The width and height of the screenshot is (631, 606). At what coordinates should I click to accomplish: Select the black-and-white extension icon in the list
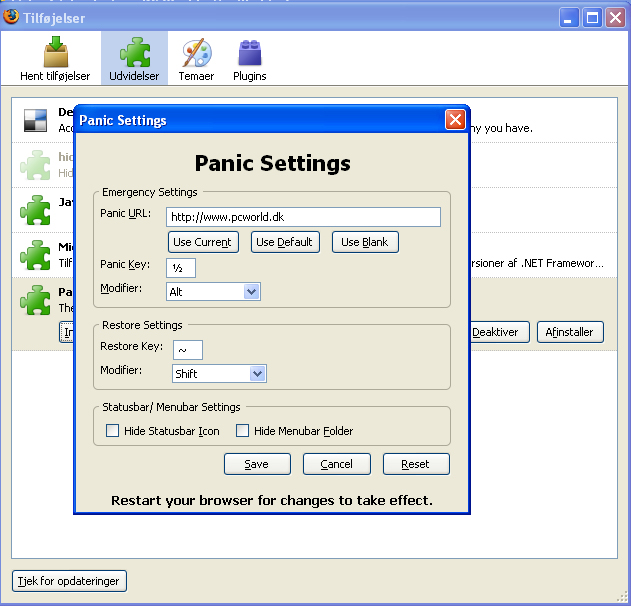pyautogui.click(x=35, y=120)
